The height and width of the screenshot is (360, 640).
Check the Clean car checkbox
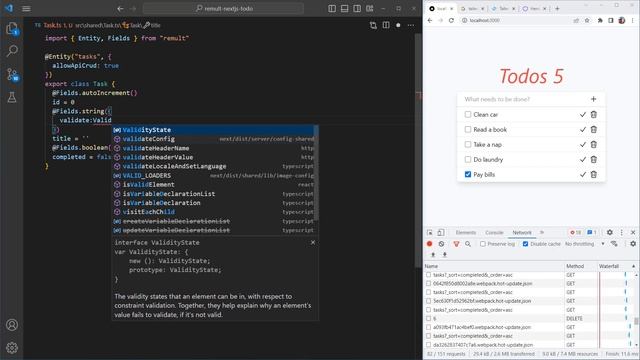468,115
